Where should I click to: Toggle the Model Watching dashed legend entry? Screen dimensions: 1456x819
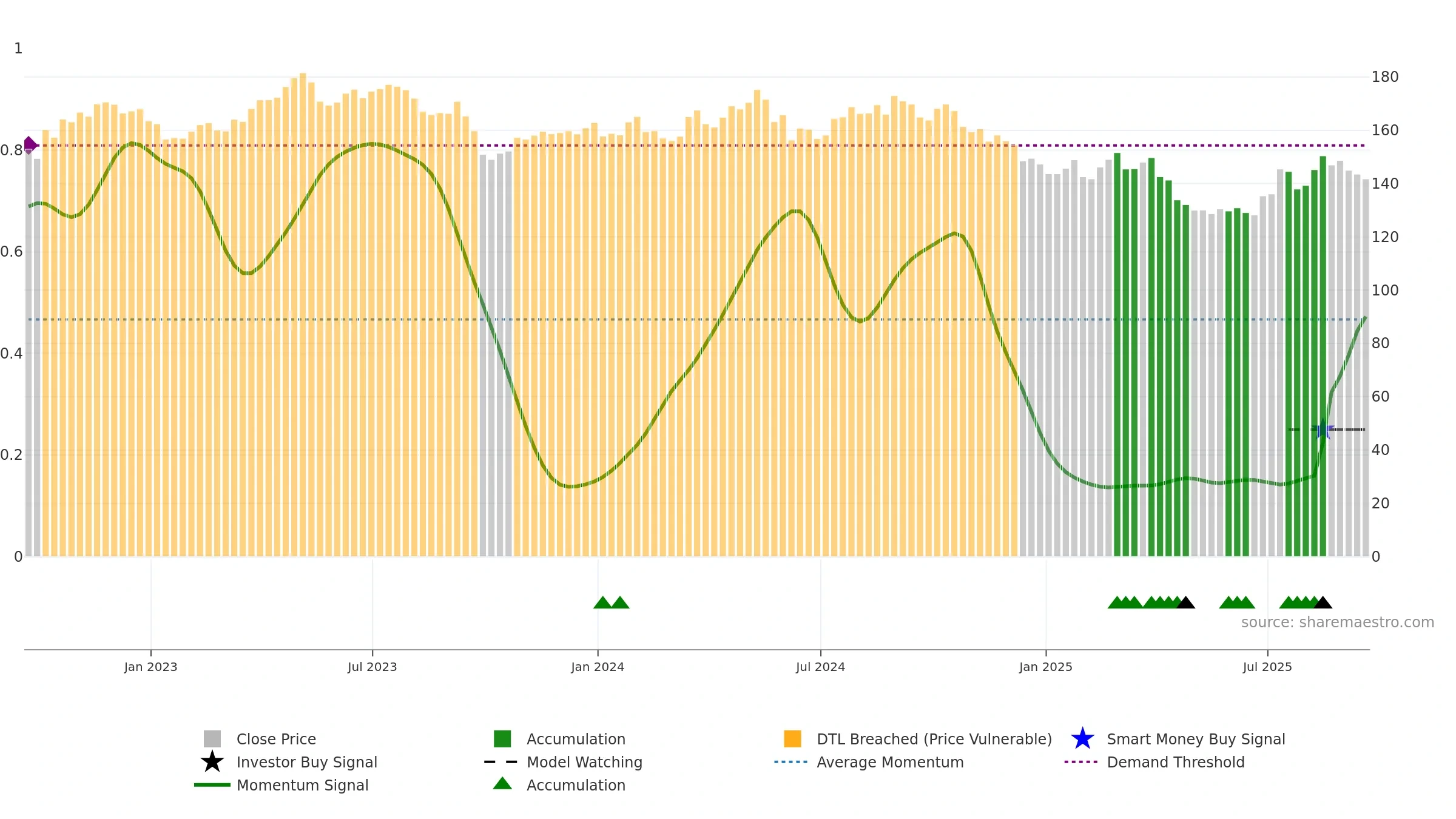[564, 762]
